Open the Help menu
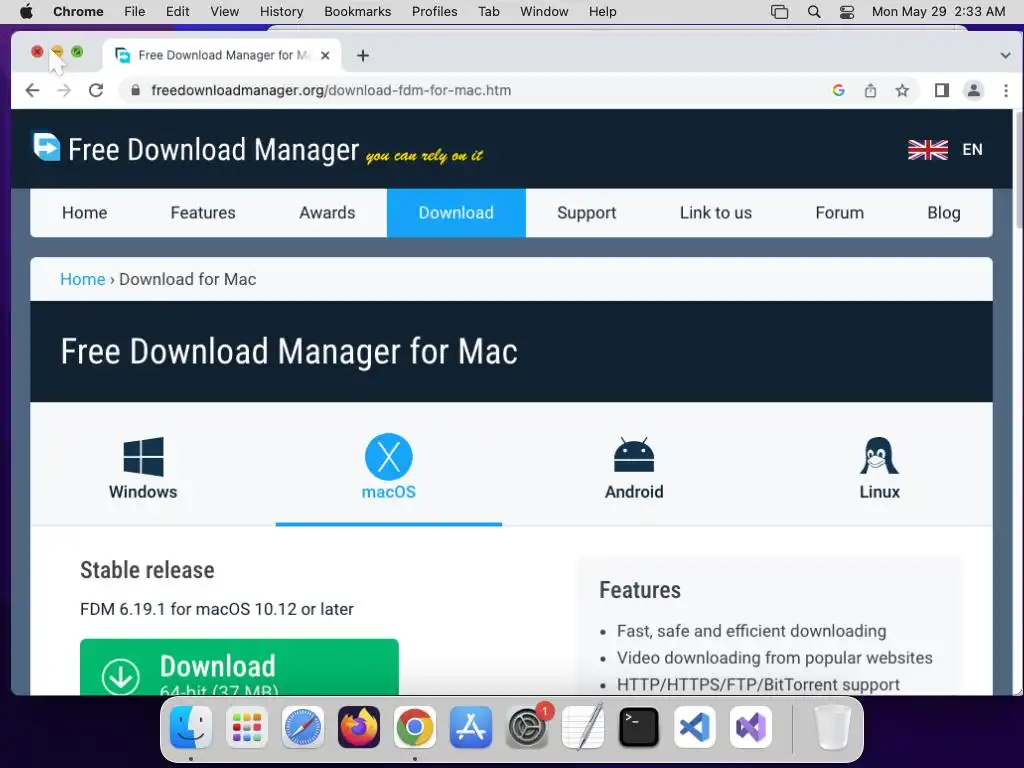The width and height of the screenshot is (1024, 768). (x=602, y=12)
